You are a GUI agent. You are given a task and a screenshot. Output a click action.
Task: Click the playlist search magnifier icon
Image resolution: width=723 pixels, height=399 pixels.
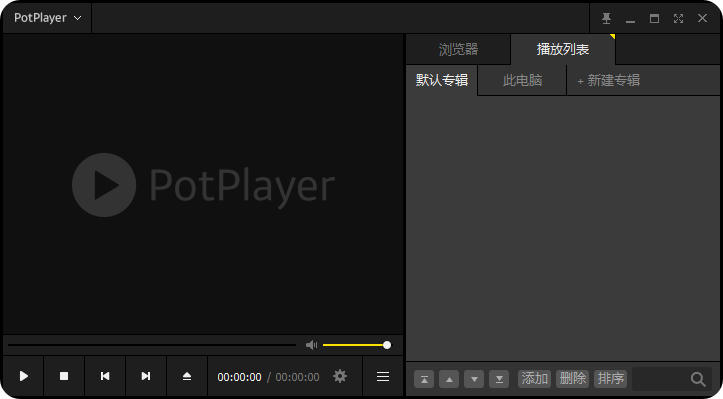pos(698,379)
